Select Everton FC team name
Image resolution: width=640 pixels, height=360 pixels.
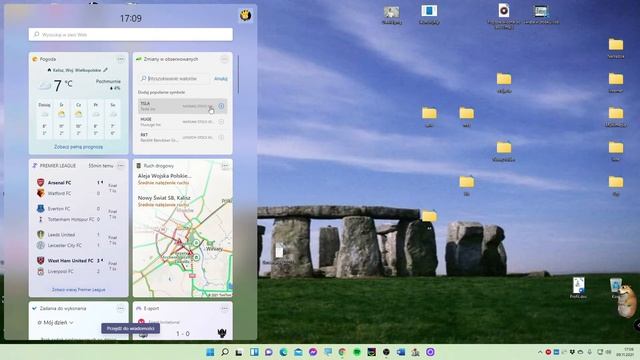tap(59, 209)
